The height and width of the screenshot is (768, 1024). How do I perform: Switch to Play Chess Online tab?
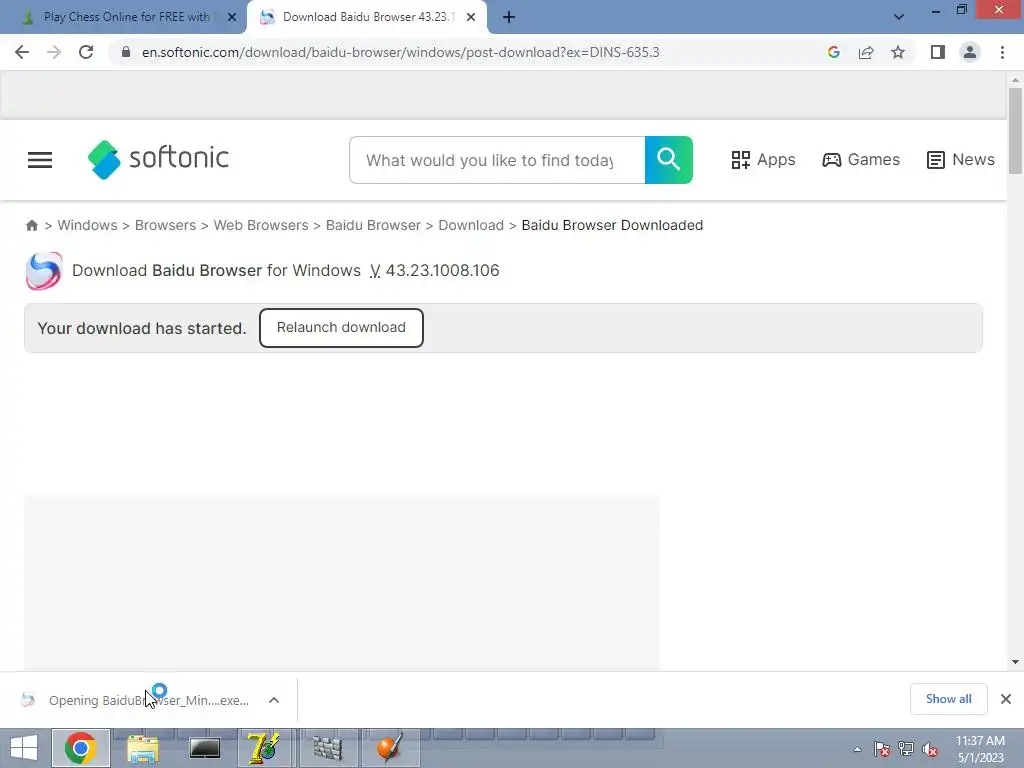pyautogui.click(x=123, y=17)
